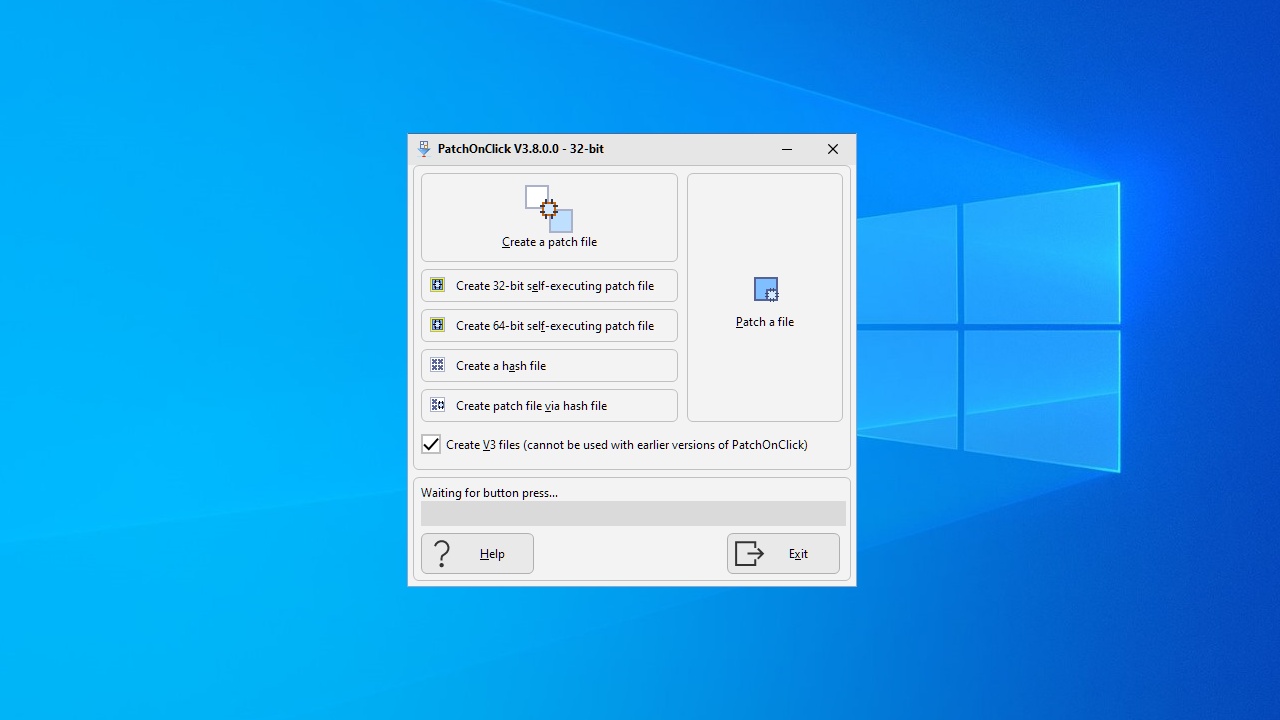The width and height of the screenshot is (1280, 720).
Task: Minimize the PatchOnClick window
Action: point(787,149)
